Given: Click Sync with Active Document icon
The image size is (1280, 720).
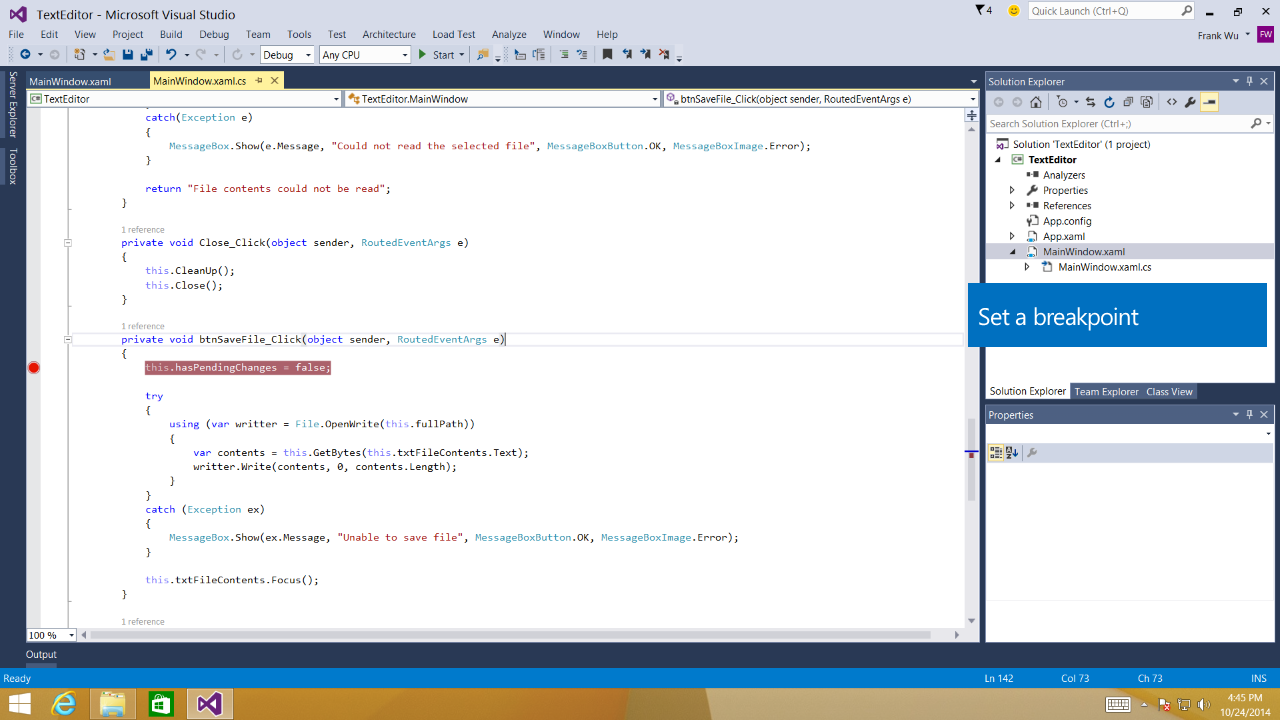Looking at the screenshot, I should 1090,102.
